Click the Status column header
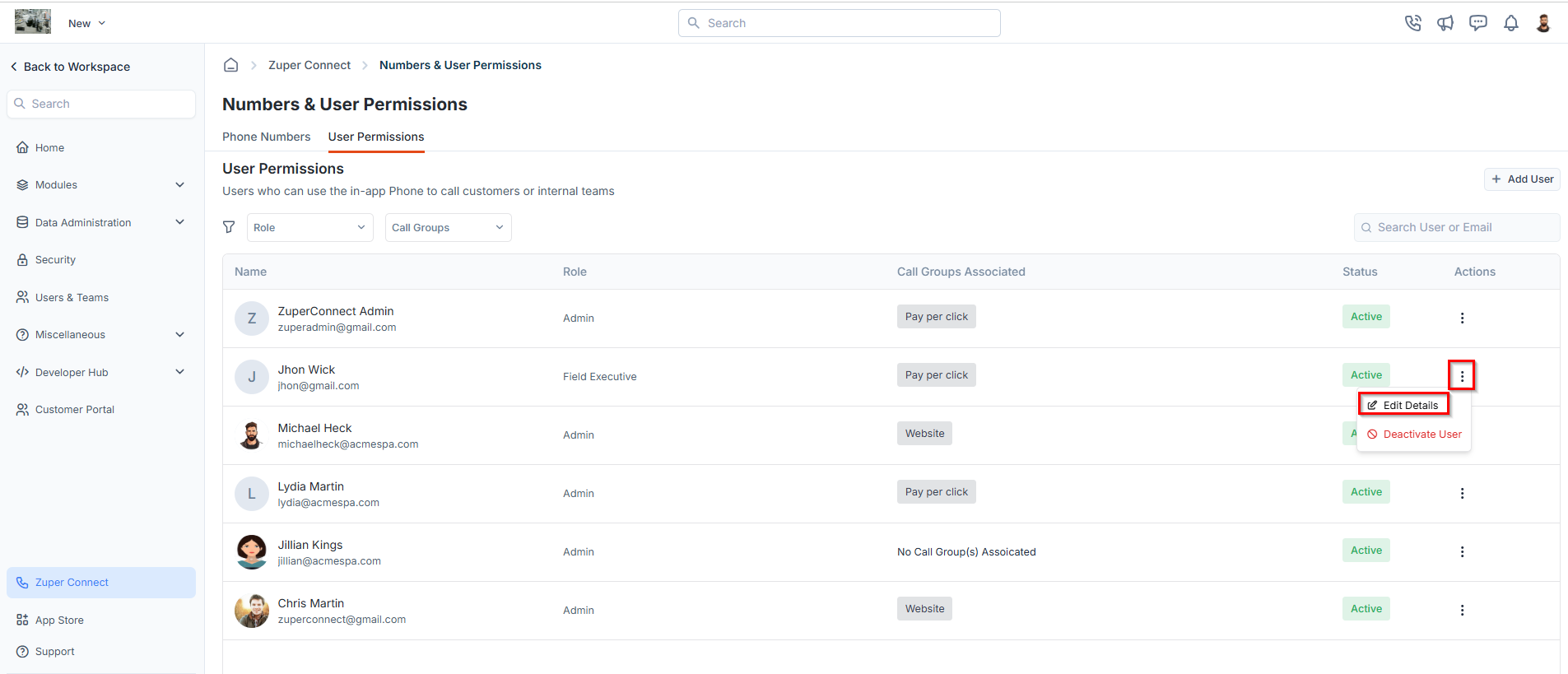1568x674 pixels. pos(1360,272)
